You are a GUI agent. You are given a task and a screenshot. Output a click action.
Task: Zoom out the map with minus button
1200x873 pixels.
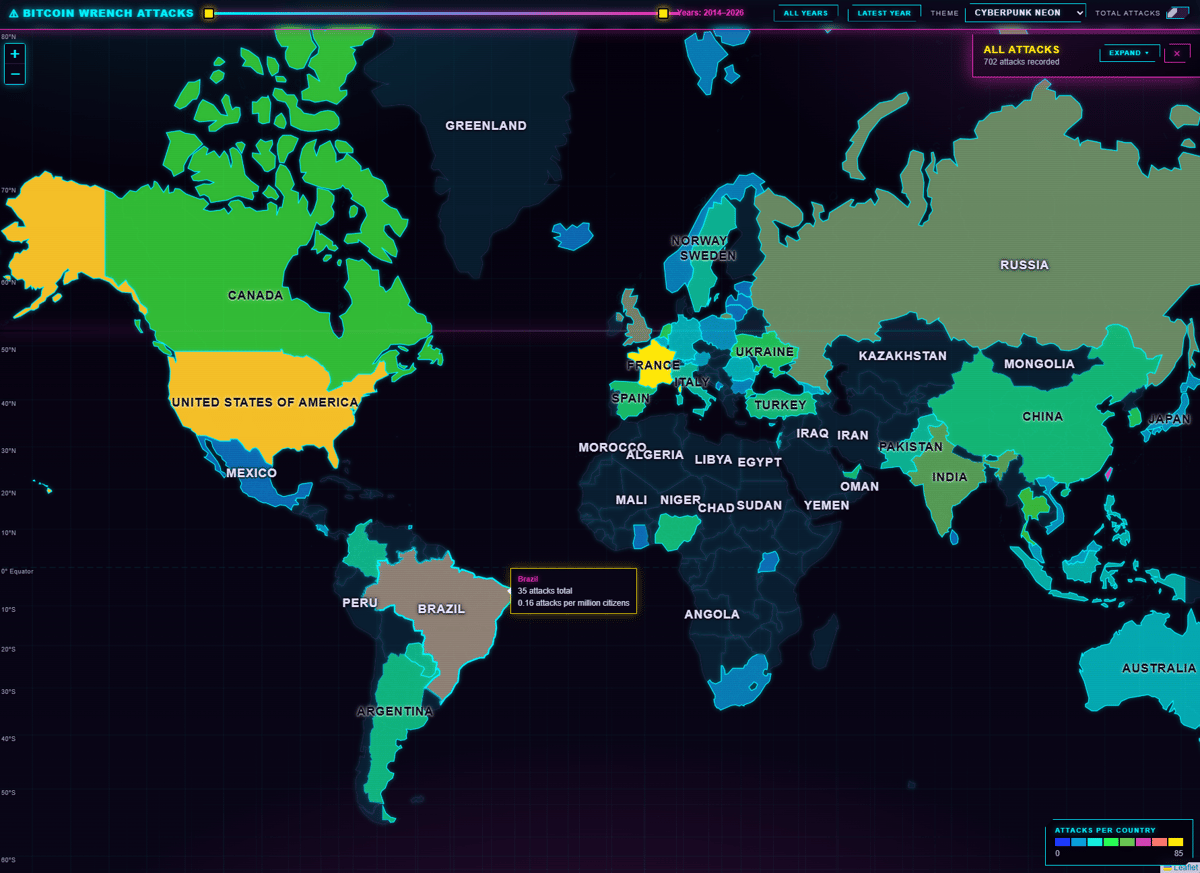pos(15,74)
